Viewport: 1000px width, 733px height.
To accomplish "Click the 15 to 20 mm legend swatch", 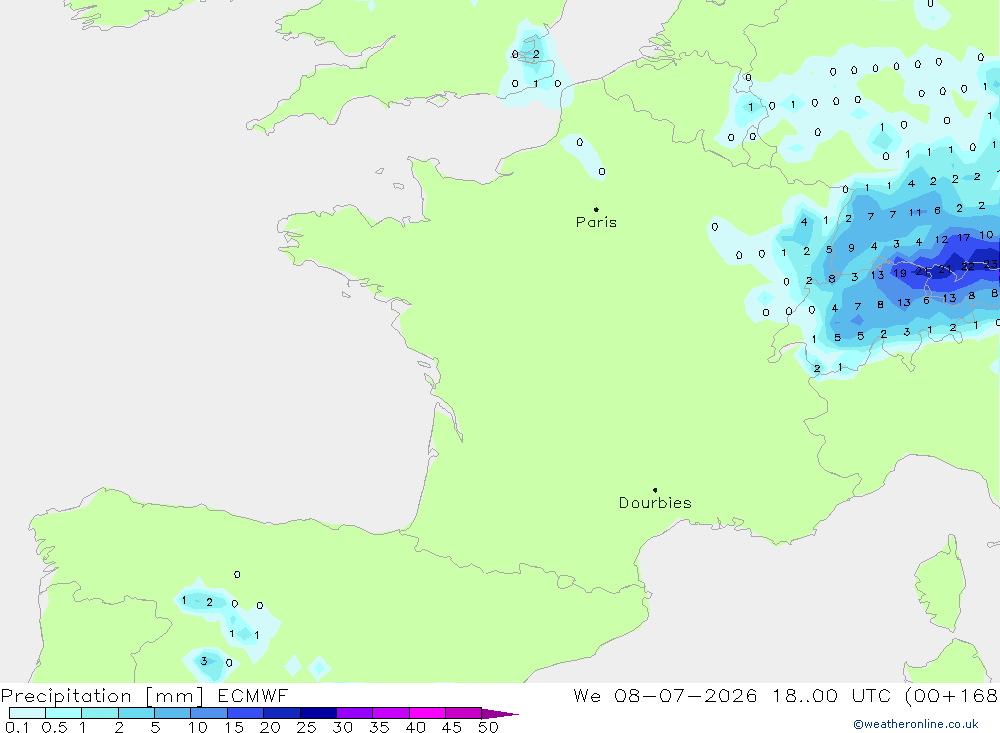I will coord(245,713).
